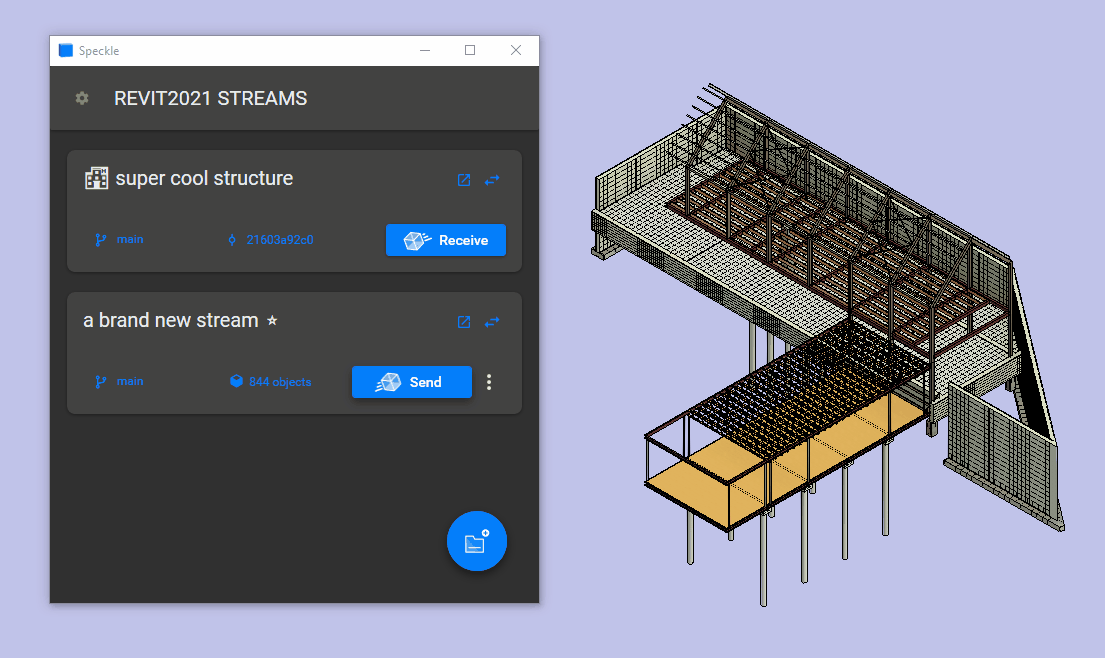Click the 3D structure model preview
This screenshot has width=1105, height=658.
click(x=827, y=344)
